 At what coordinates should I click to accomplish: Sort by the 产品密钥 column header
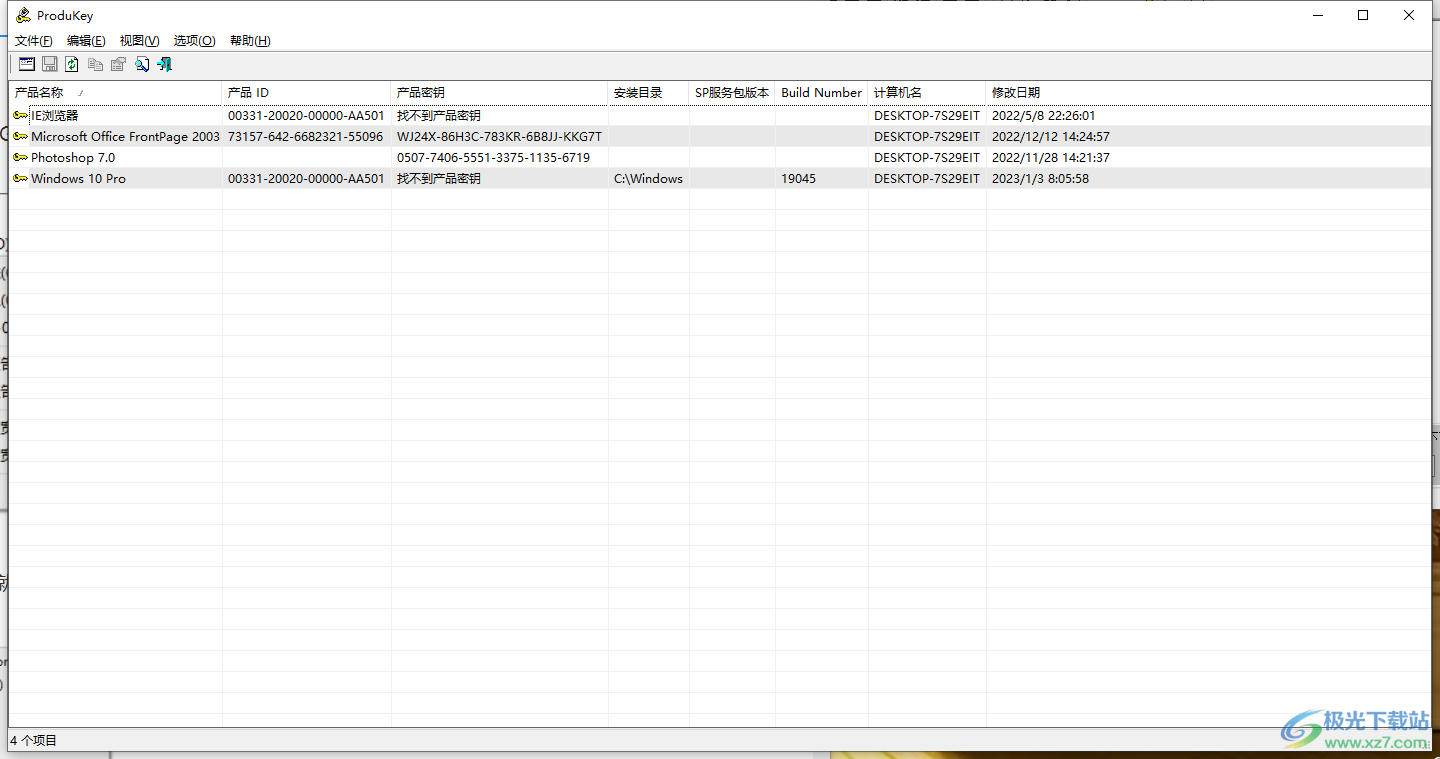click(499, 92)
